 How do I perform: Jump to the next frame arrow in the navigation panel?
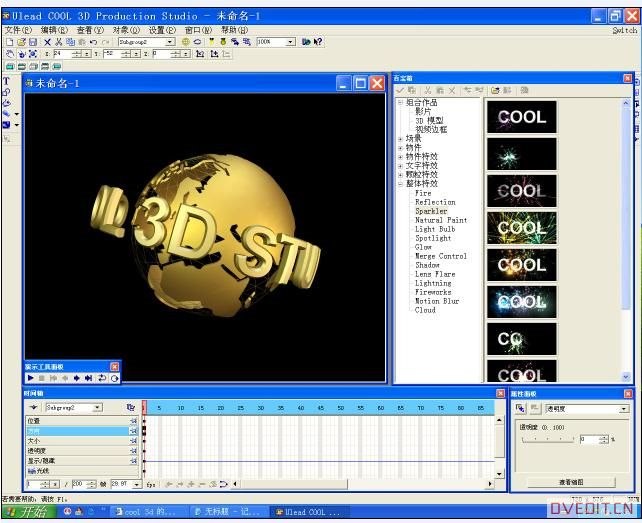click(x=76, y=378)
